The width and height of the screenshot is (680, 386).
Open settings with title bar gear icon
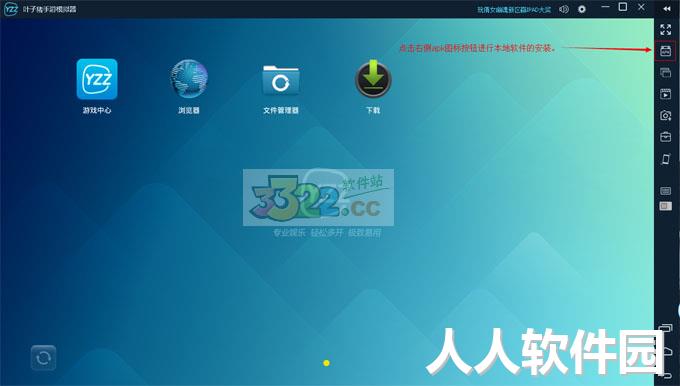[582, 9]
